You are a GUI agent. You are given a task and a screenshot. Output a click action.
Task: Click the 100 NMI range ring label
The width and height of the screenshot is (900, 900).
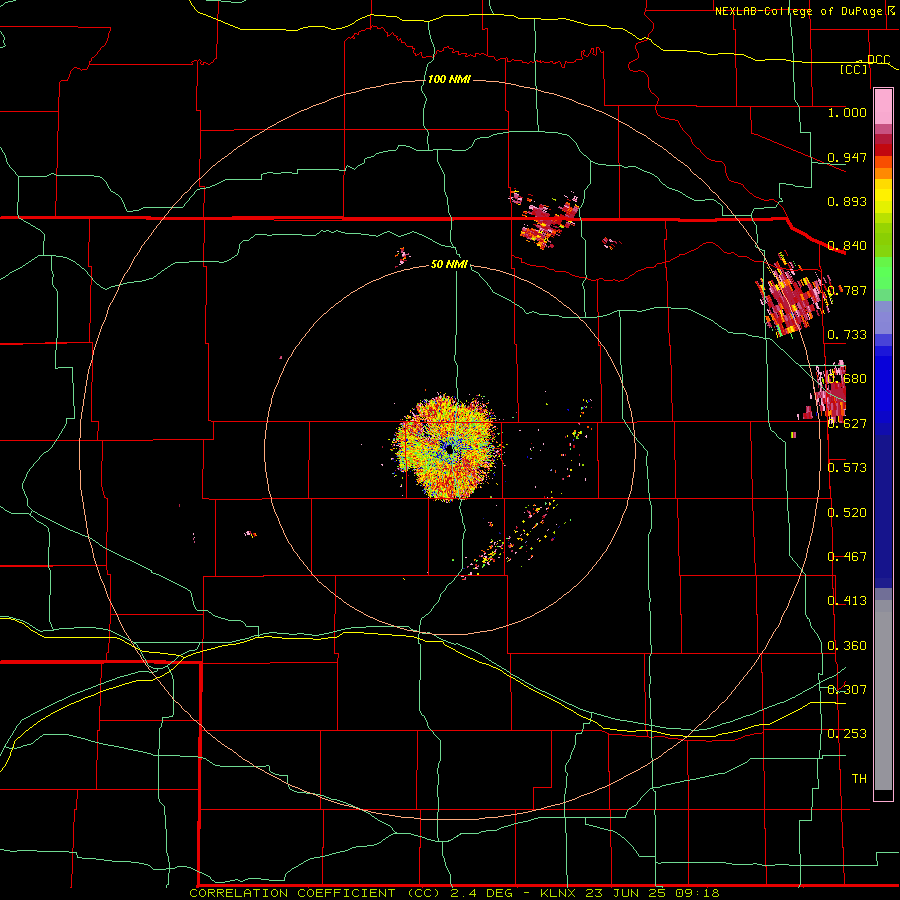tap(449, 79)
